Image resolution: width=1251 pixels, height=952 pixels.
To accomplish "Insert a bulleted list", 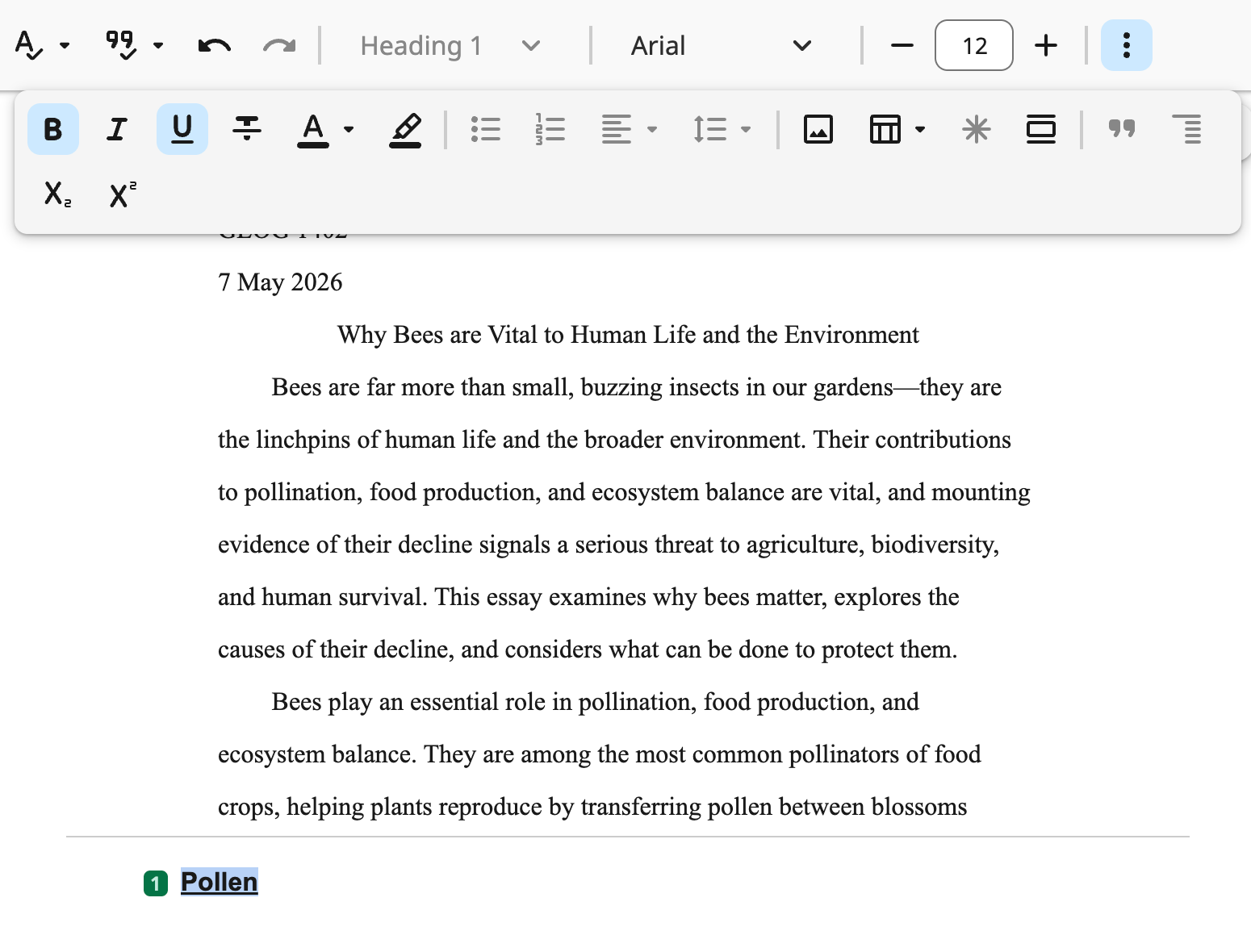I will [486, 129].
